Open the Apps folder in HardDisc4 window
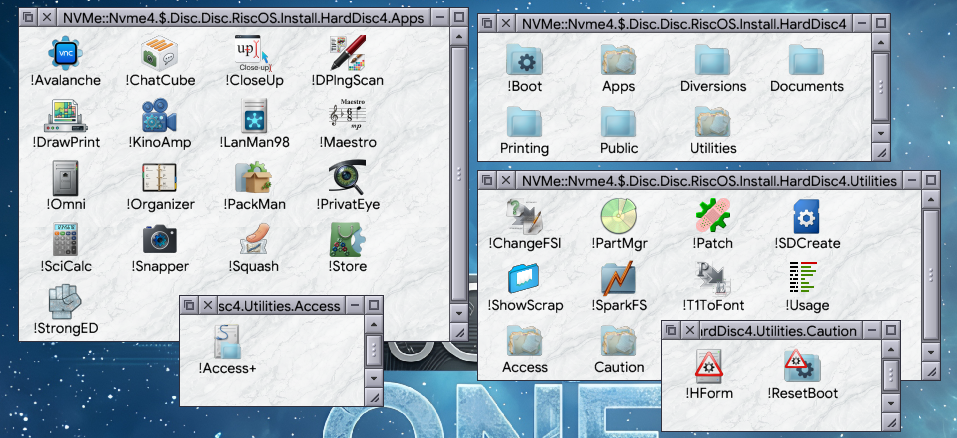The height and width of the screenshot is (438, 957). pos(618,60)
